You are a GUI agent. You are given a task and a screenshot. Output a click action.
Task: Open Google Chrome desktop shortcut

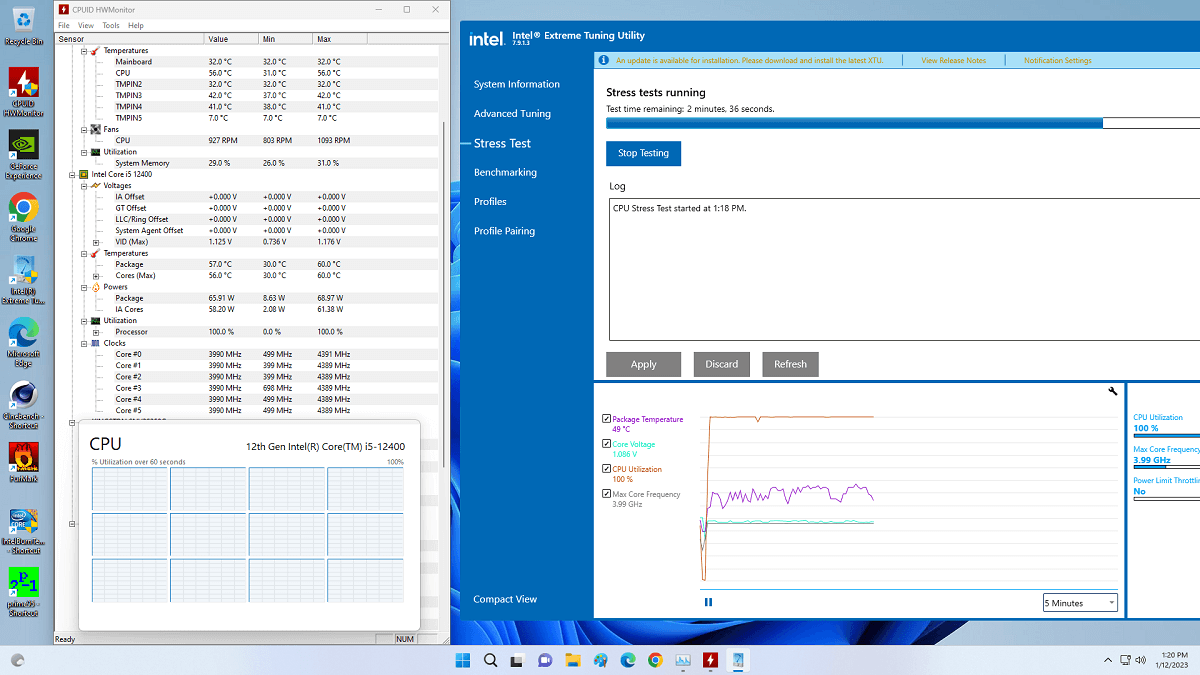tap(24, 218)
